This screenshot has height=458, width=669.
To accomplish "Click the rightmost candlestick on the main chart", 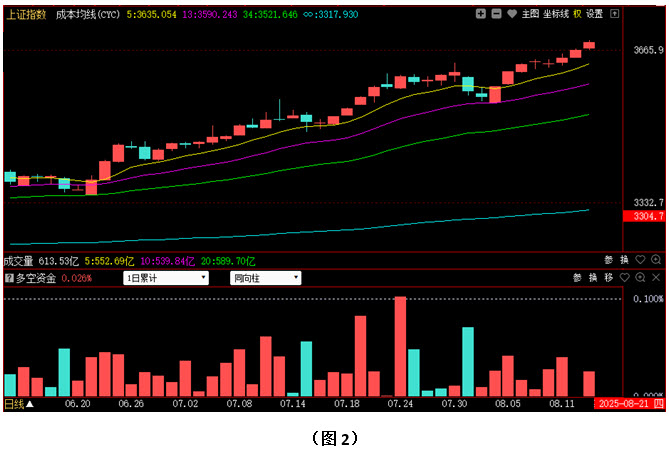I will (x=589, y=45).
